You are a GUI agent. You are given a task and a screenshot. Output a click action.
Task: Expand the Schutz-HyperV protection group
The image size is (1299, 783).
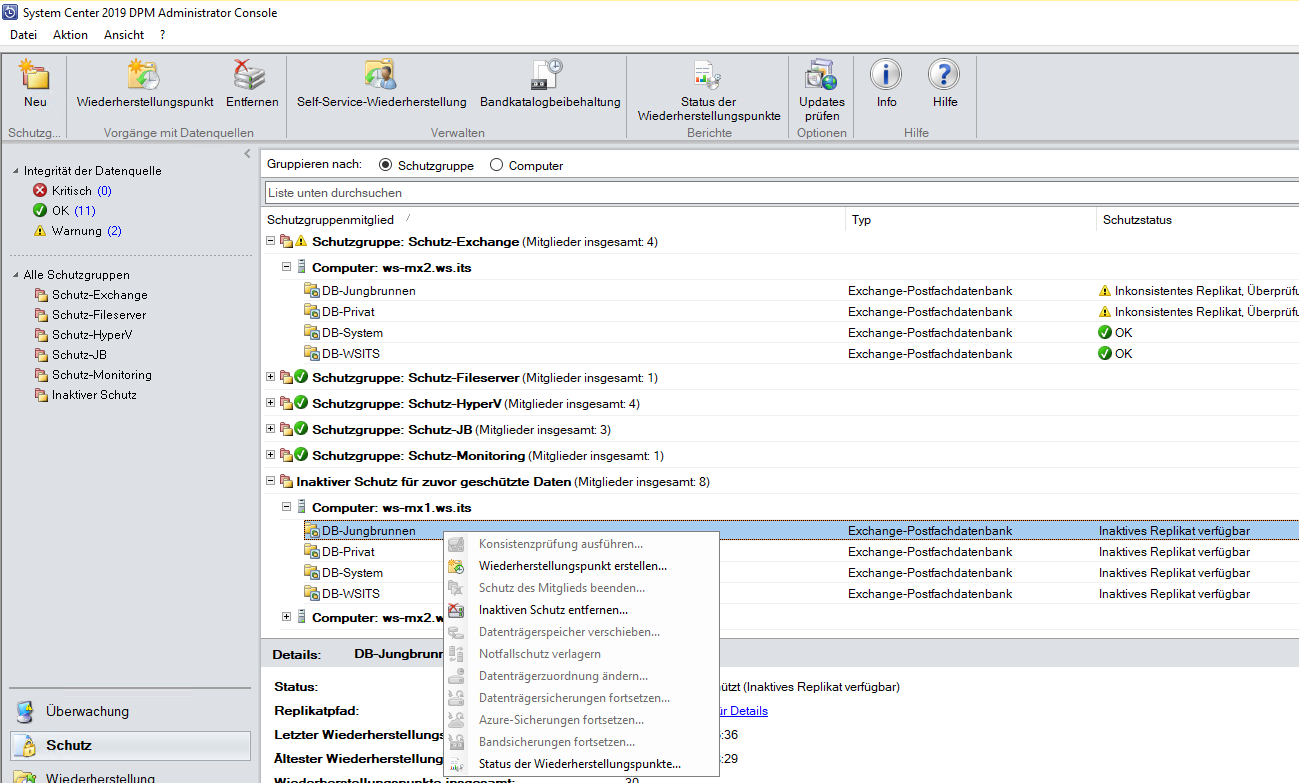click(x=271, y=403)
